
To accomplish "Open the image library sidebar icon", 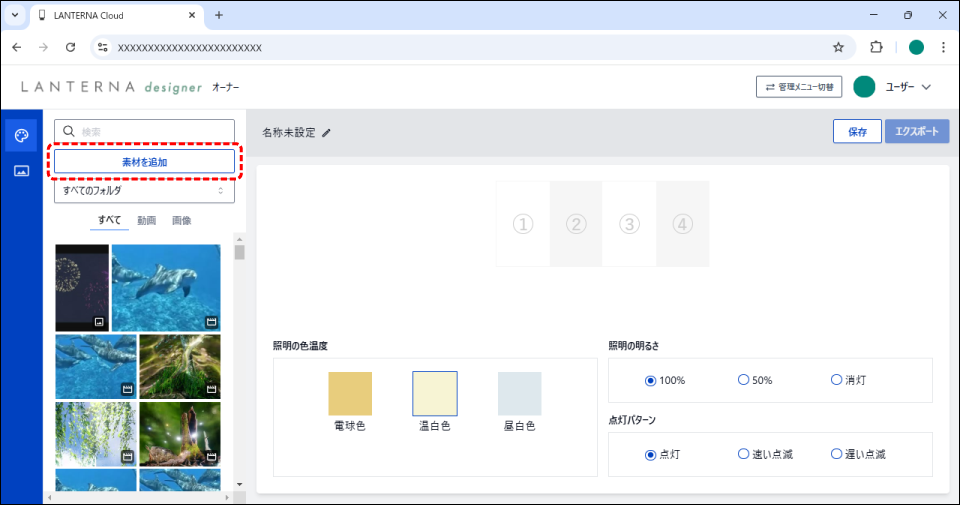I will [21, 171].
